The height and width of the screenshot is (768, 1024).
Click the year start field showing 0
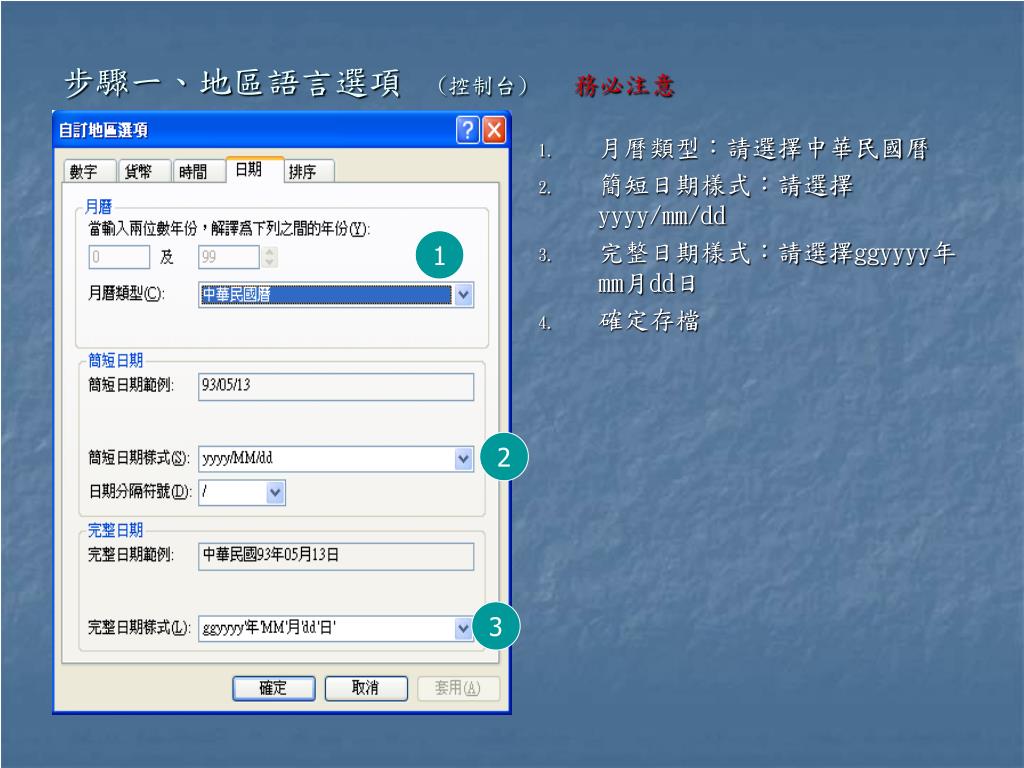coord(120,257)
